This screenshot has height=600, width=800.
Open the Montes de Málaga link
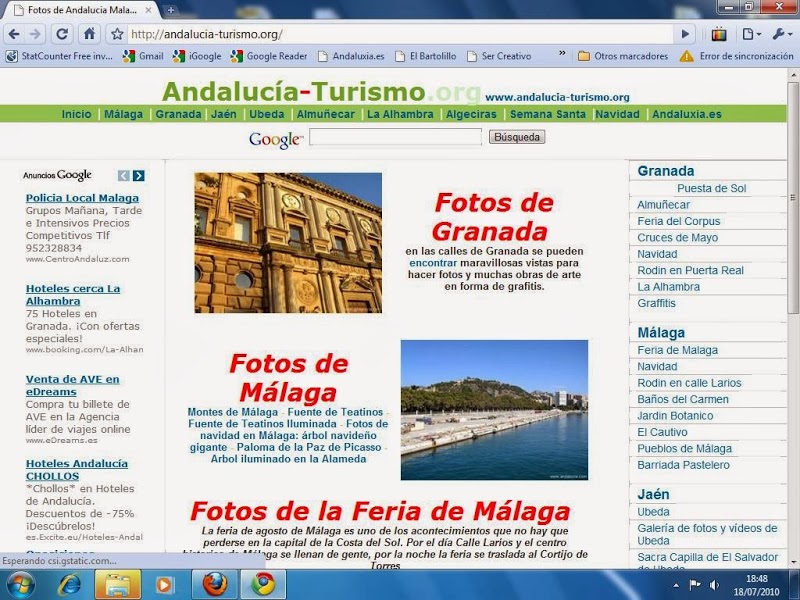(x=233, y=412)
